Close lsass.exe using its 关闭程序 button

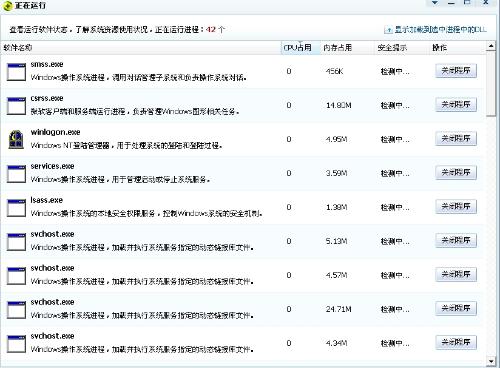click(x=456, y=207)
